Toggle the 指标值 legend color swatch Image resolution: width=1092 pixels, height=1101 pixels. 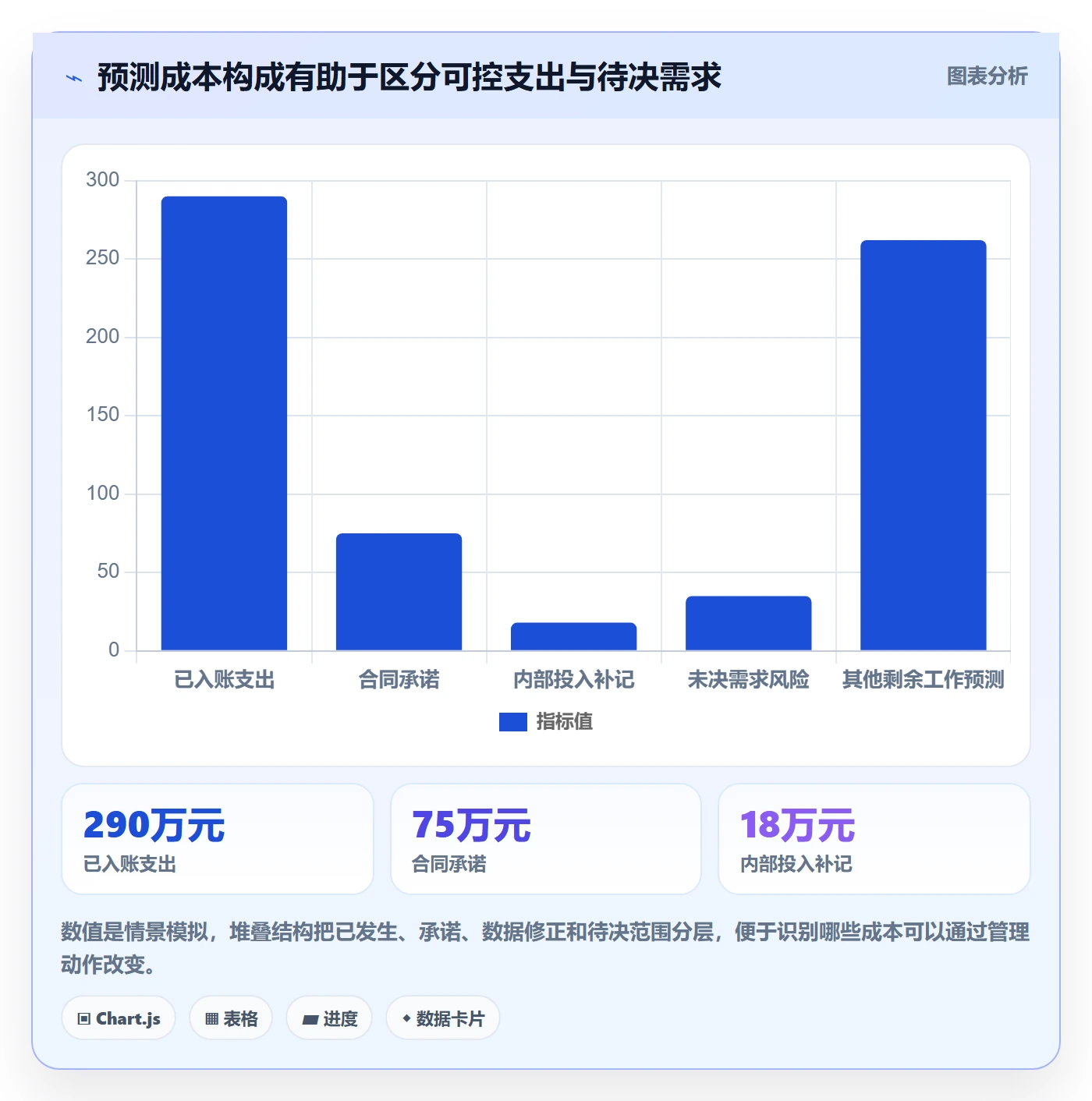coord(513,722)
